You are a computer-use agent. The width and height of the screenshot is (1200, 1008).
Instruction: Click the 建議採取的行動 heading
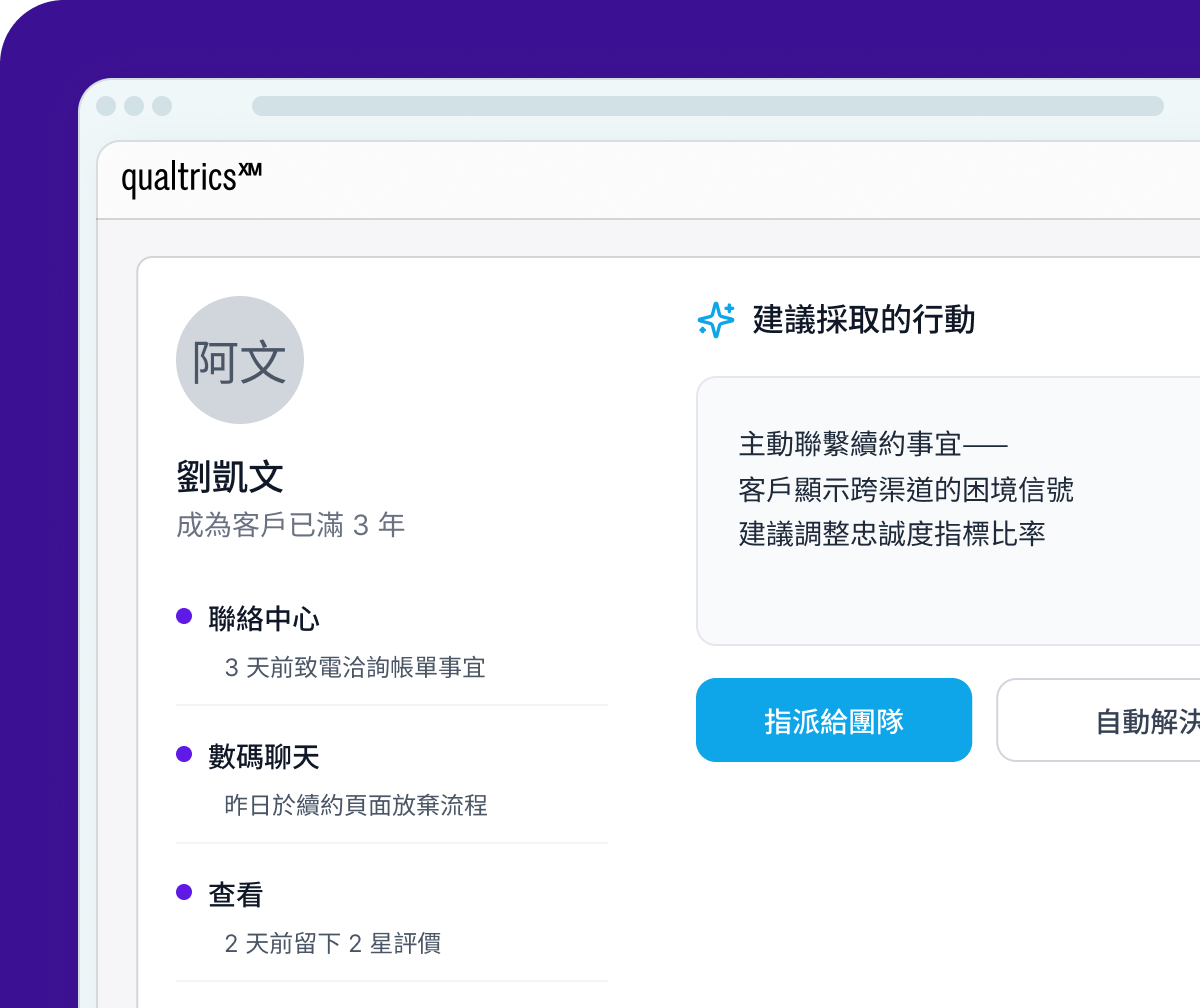[864, 320]
